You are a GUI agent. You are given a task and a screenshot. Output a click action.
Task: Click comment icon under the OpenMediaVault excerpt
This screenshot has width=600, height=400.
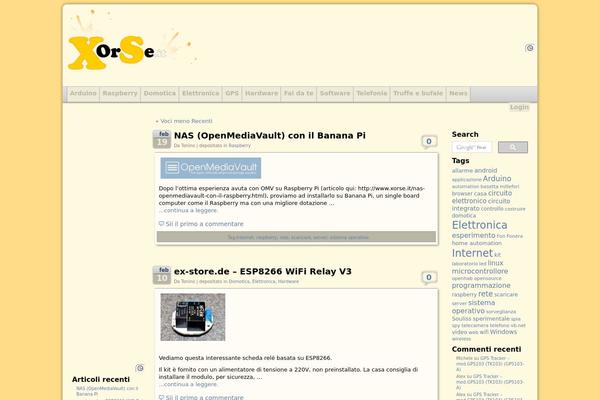click(161, 224)
